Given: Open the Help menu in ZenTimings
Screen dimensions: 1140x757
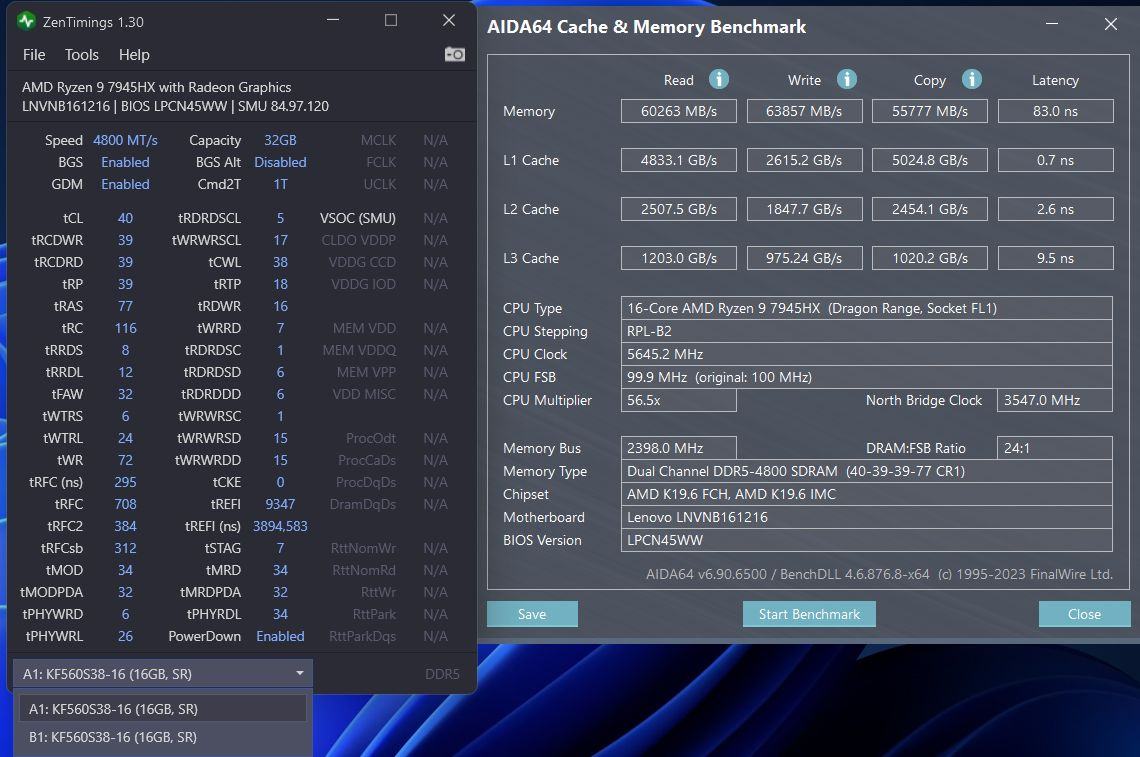Looking at the screenshot, I should click(134, 55).
